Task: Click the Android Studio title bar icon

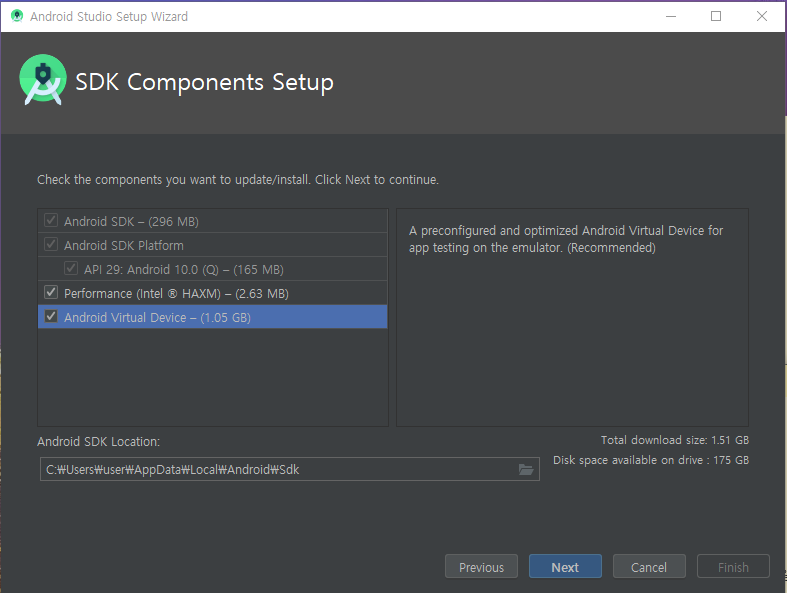Action: (x=17, y=16)
